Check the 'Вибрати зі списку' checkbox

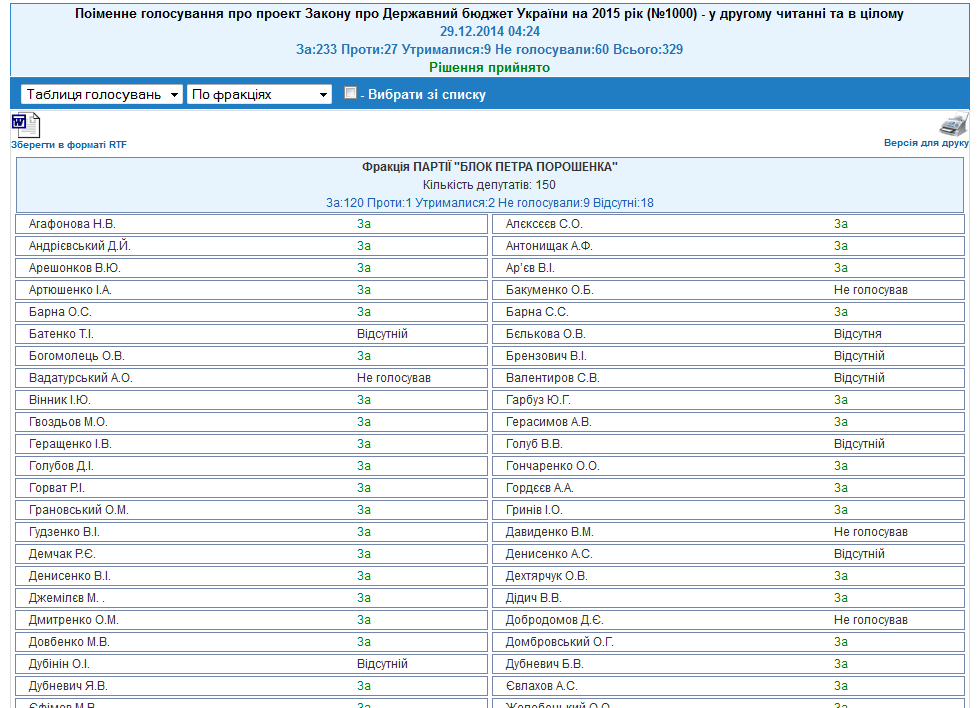point(350,93)
